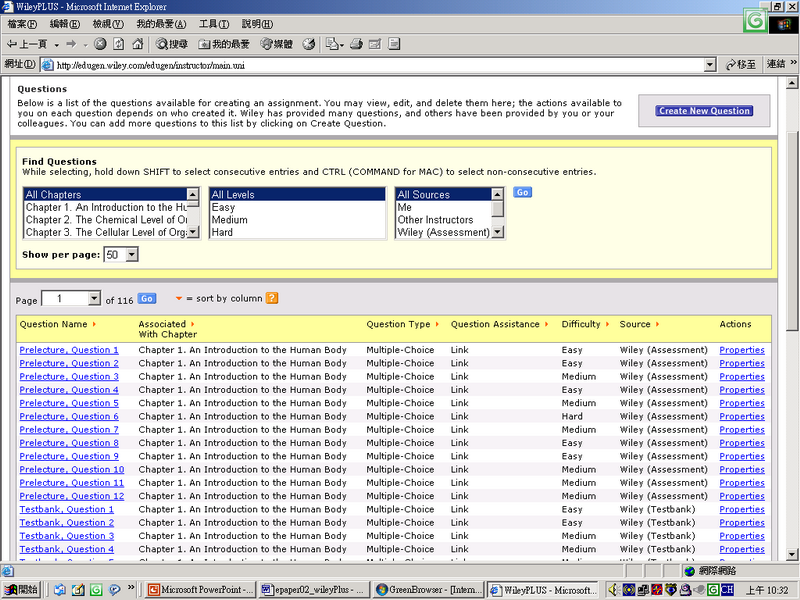Click the Forward arrow toolbar button
The height and width of the screenshot is (600, 800).
coord(71,44)
